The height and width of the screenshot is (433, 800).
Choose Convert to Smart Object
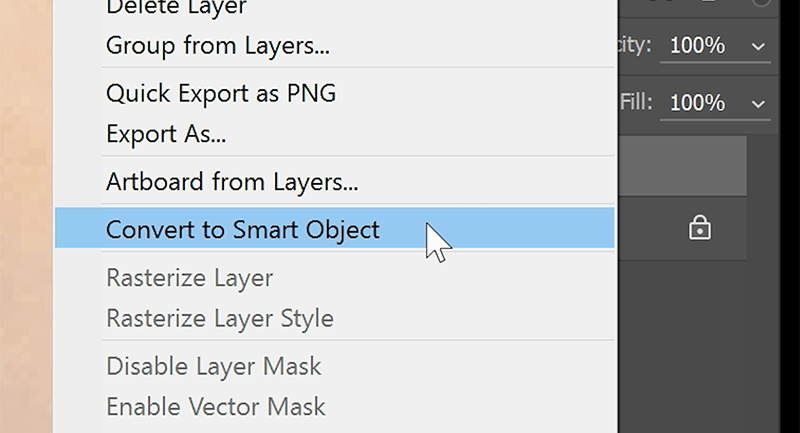243,229
